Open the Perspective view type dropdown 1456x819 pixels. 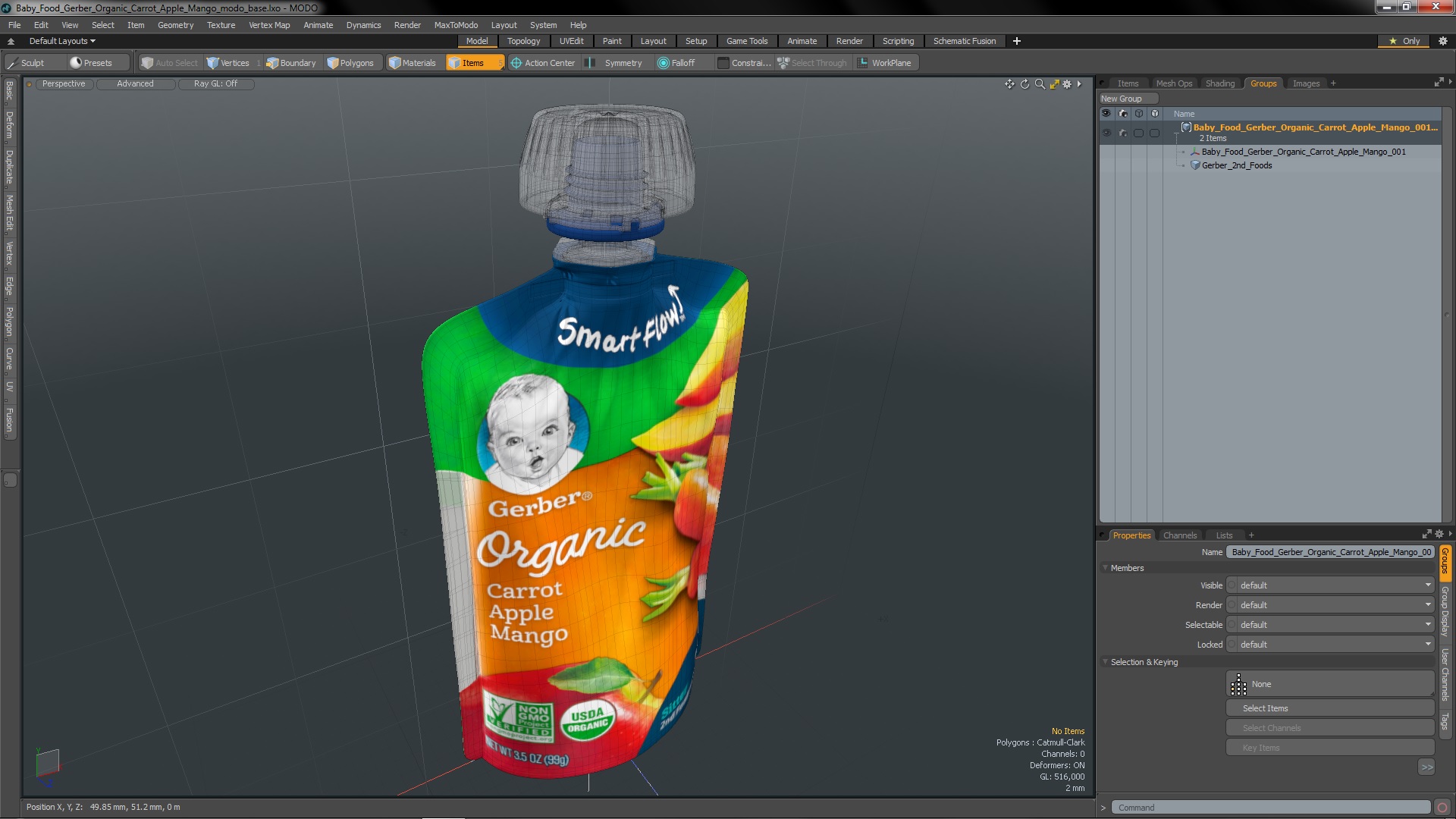(x=64, y=84)
